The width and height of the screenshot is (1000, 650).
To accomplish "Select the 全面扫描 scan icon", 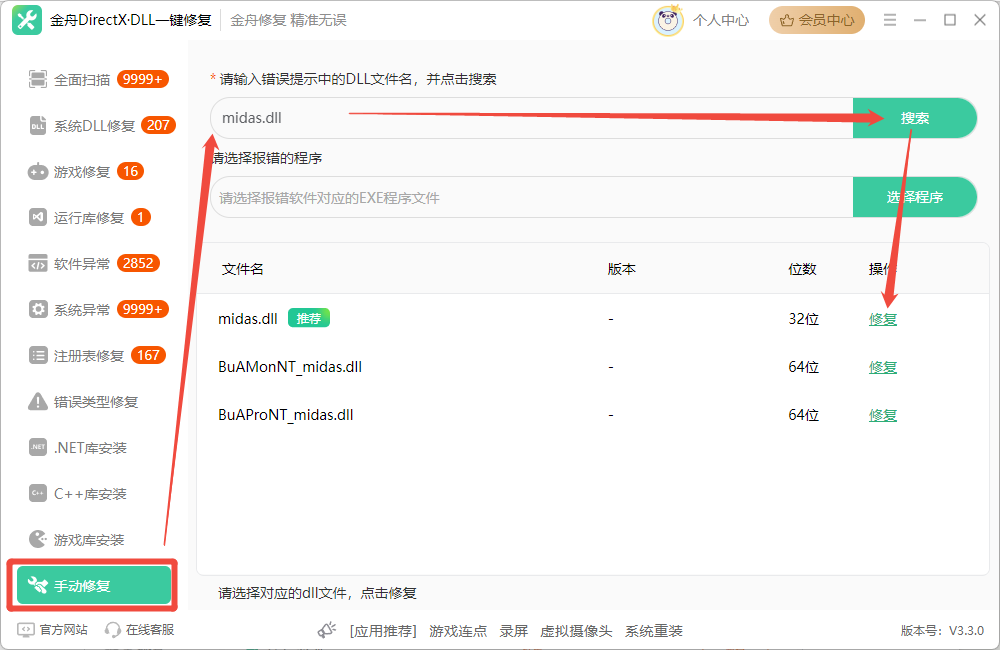I will pos(38,79).
